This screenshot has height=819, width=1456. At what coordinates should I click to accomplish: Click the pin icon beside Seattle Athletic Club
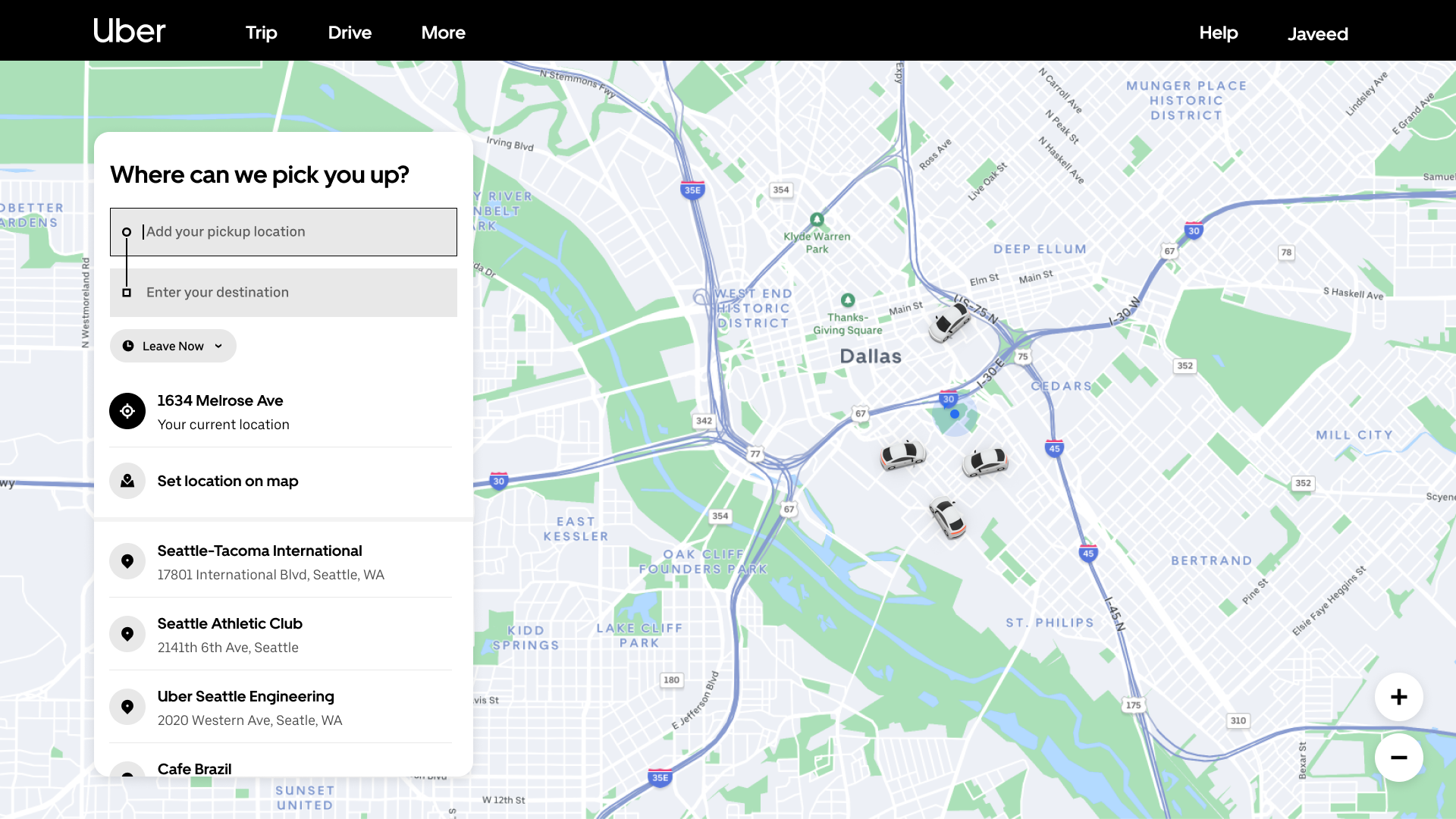(127, 634)
